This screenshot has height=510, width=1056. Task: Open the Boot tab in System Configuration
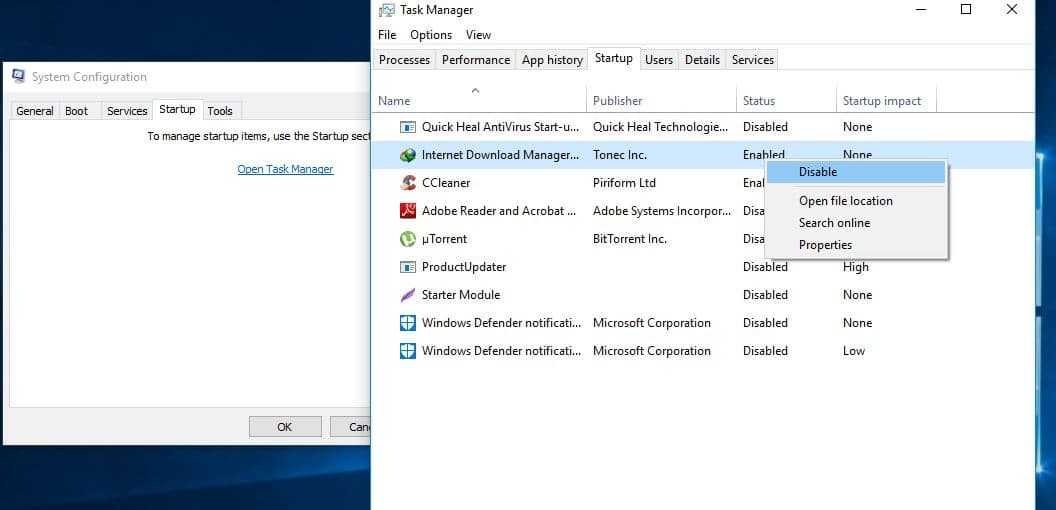pos(77,111)
